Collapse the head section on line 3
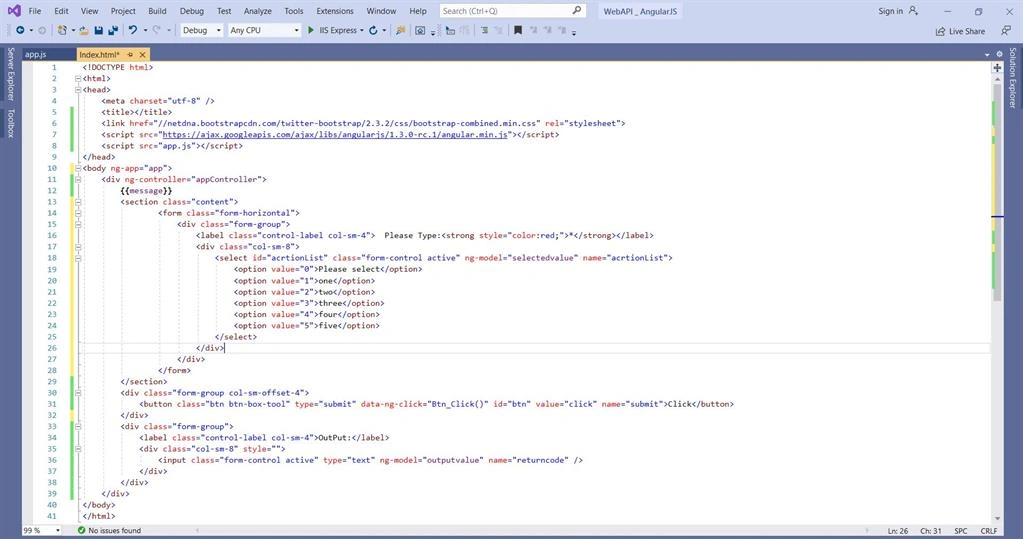The image size is (1023, 539). [x=78, y=89]
